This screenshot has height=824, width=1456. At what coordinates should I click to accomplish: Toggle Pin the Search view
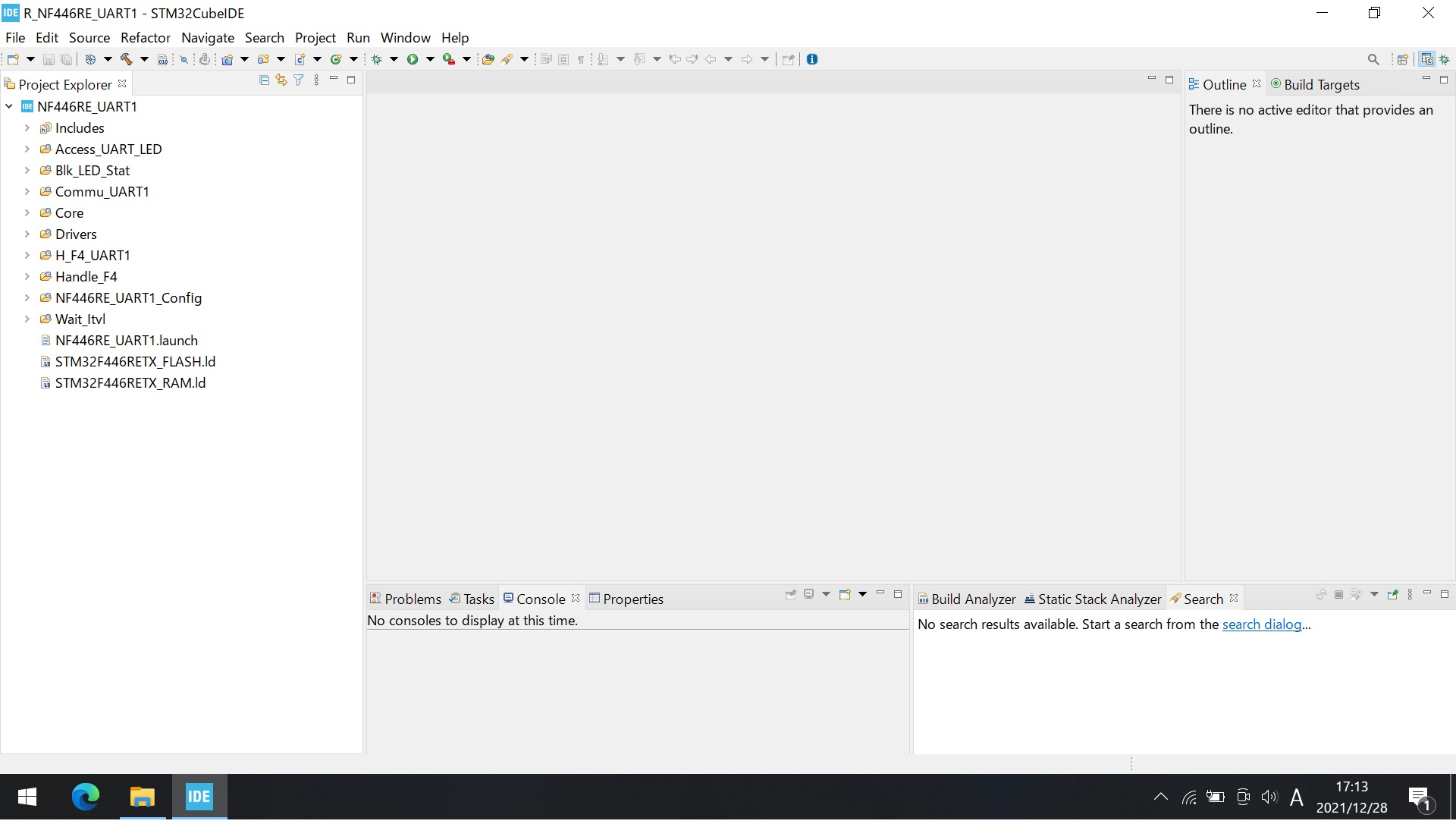pyautogui.click(x=1392, y=594)
